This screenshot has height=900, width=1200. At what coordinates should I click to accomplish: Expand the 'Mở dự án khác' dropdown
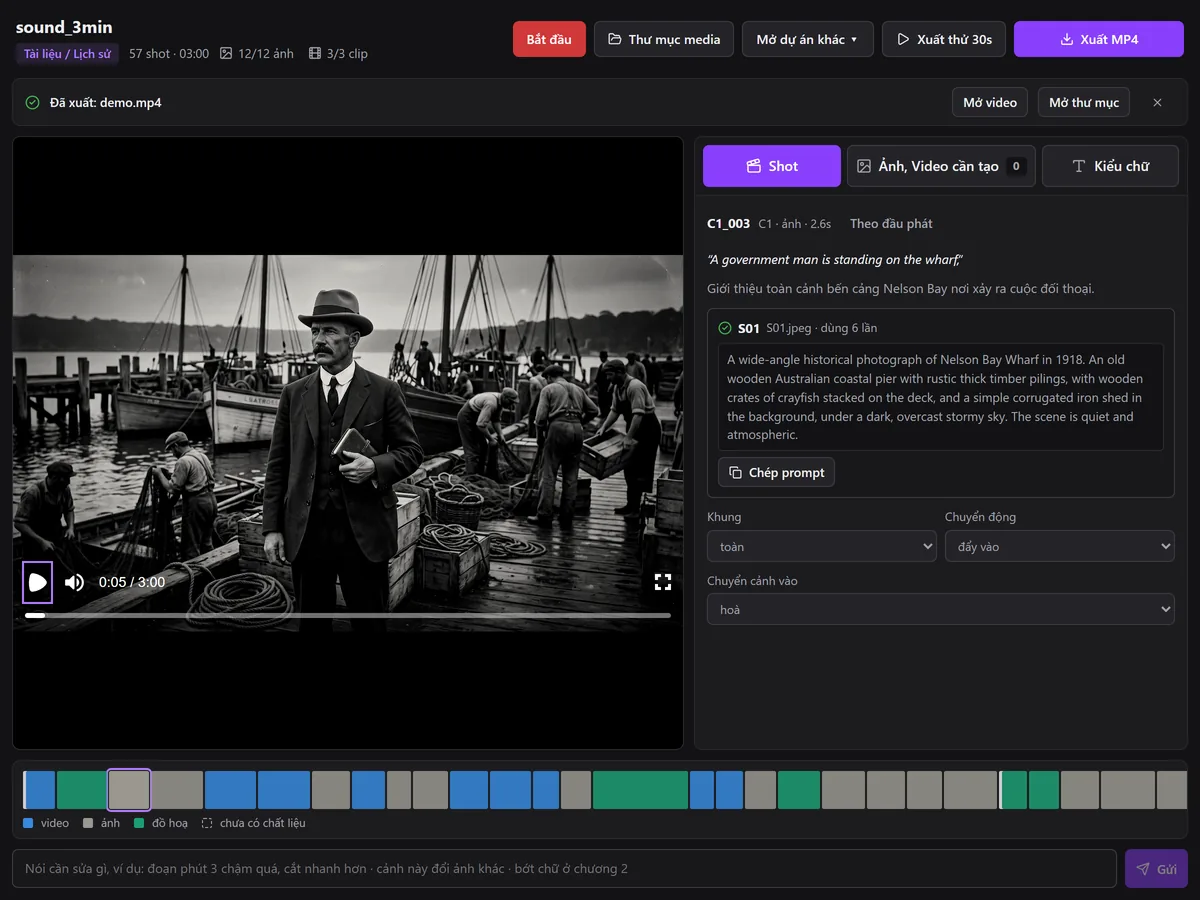click(x=808, y=39)
